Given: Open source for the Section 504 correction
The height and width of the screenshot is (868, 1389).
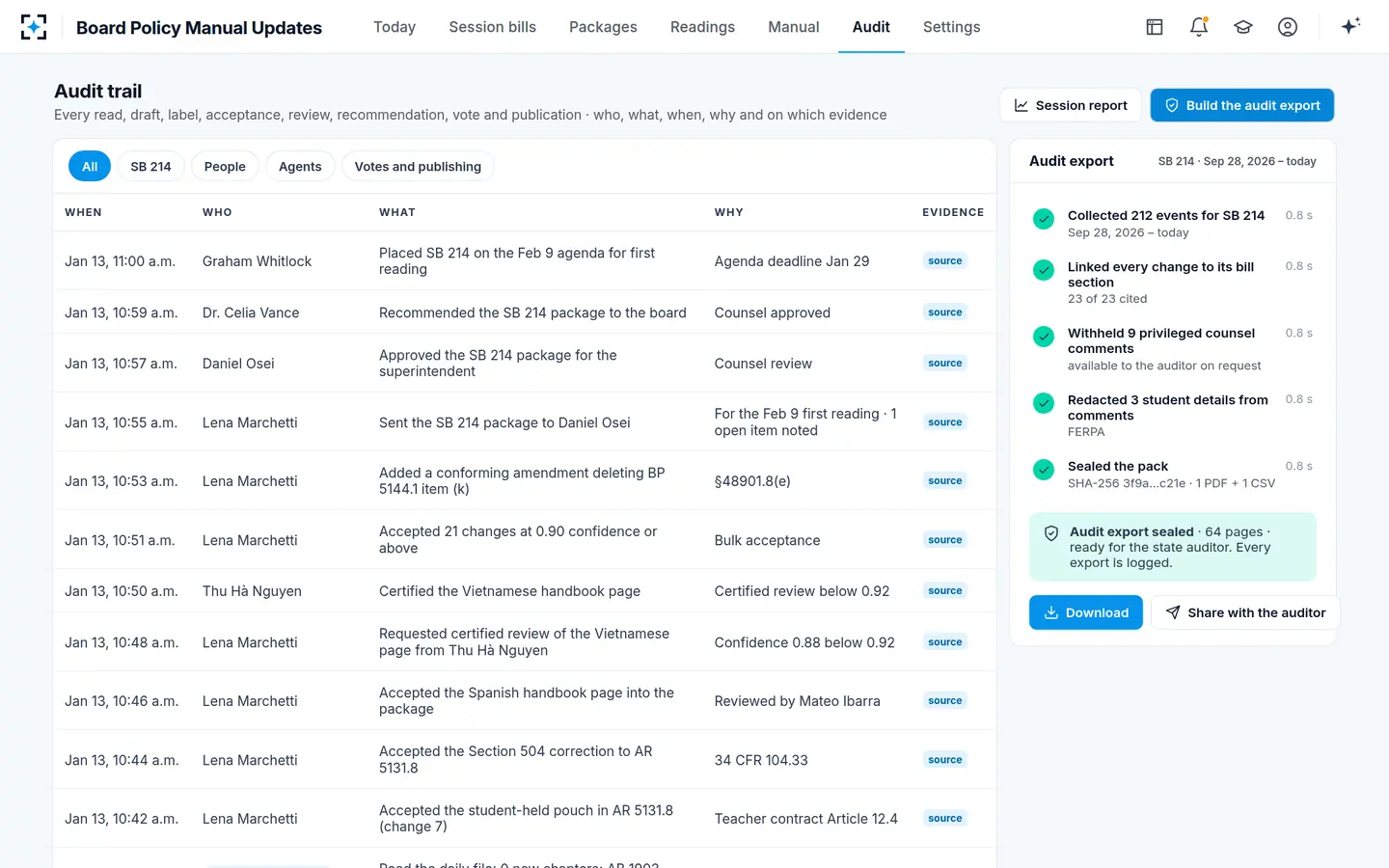Looking at the screenshot, I should [x=945, y=760].
